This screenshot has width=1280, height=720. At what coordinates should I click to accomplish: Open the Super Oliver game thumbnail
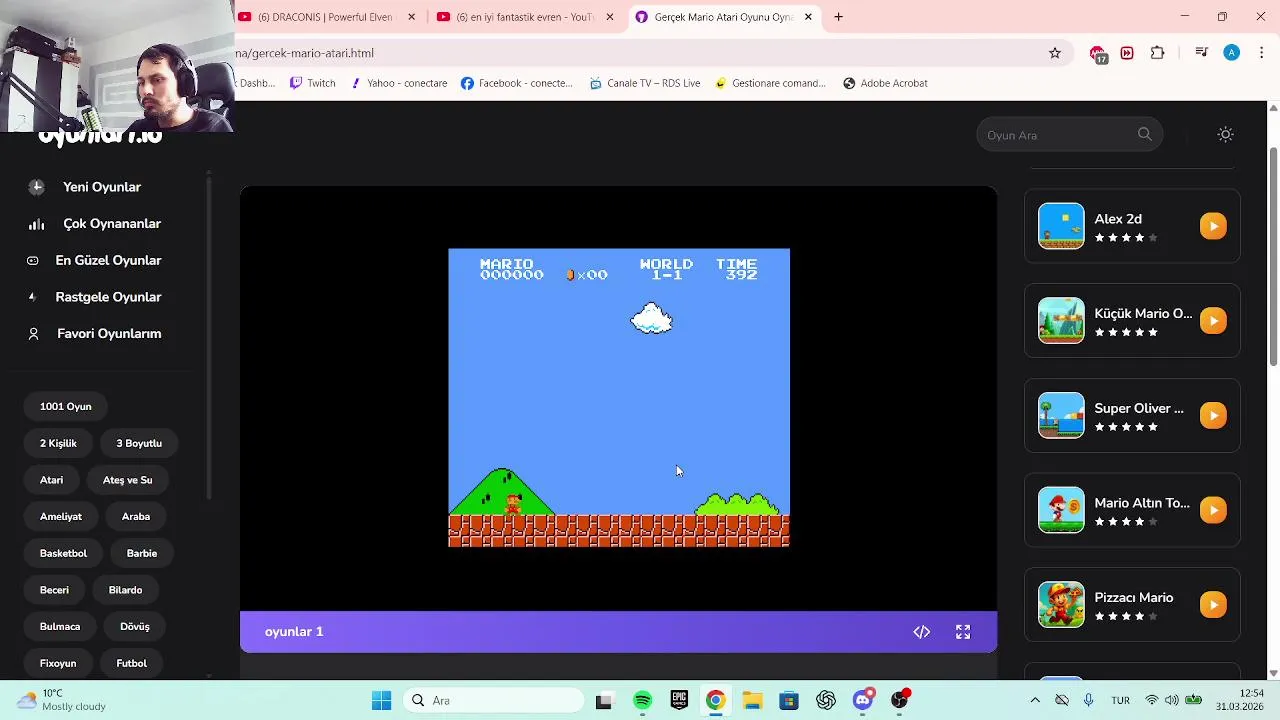(x=1061, y=415)
